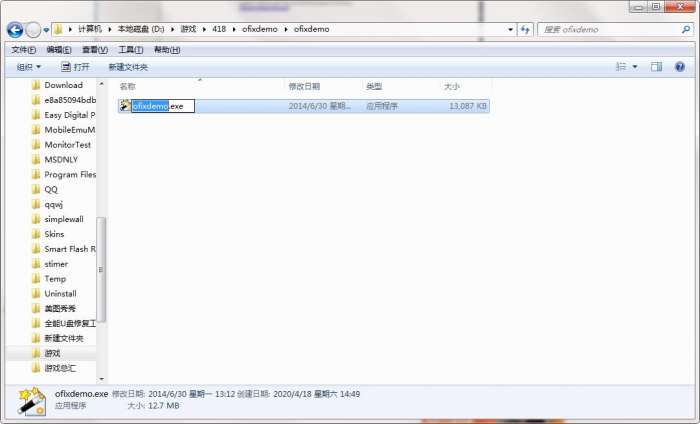The image size is (700, 424).
Task: Select the Temp folder in tree
Action: (49, 279)
